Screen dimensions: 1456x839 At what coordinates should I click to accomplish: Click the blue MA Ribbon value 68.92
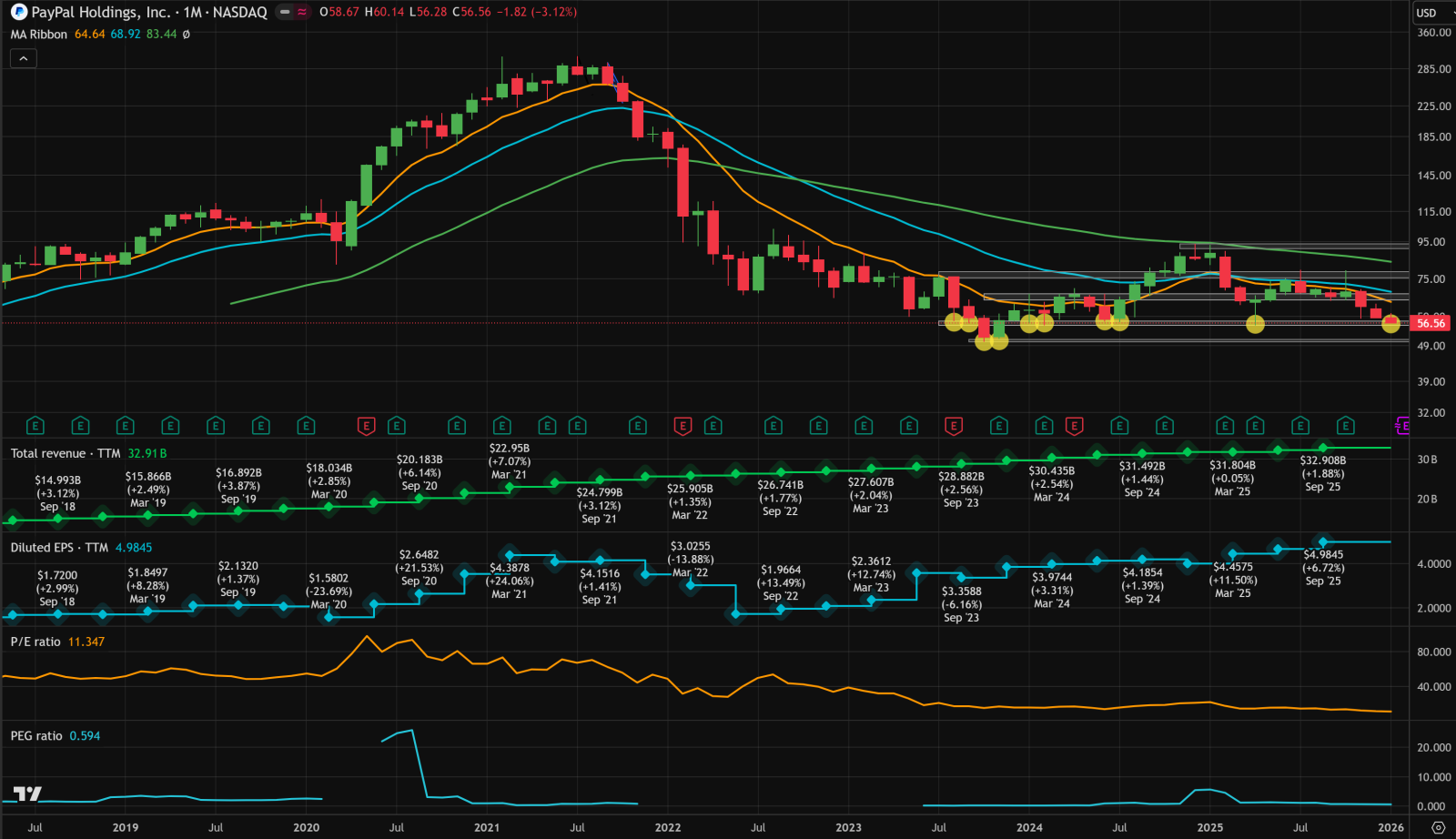(126, 35)
